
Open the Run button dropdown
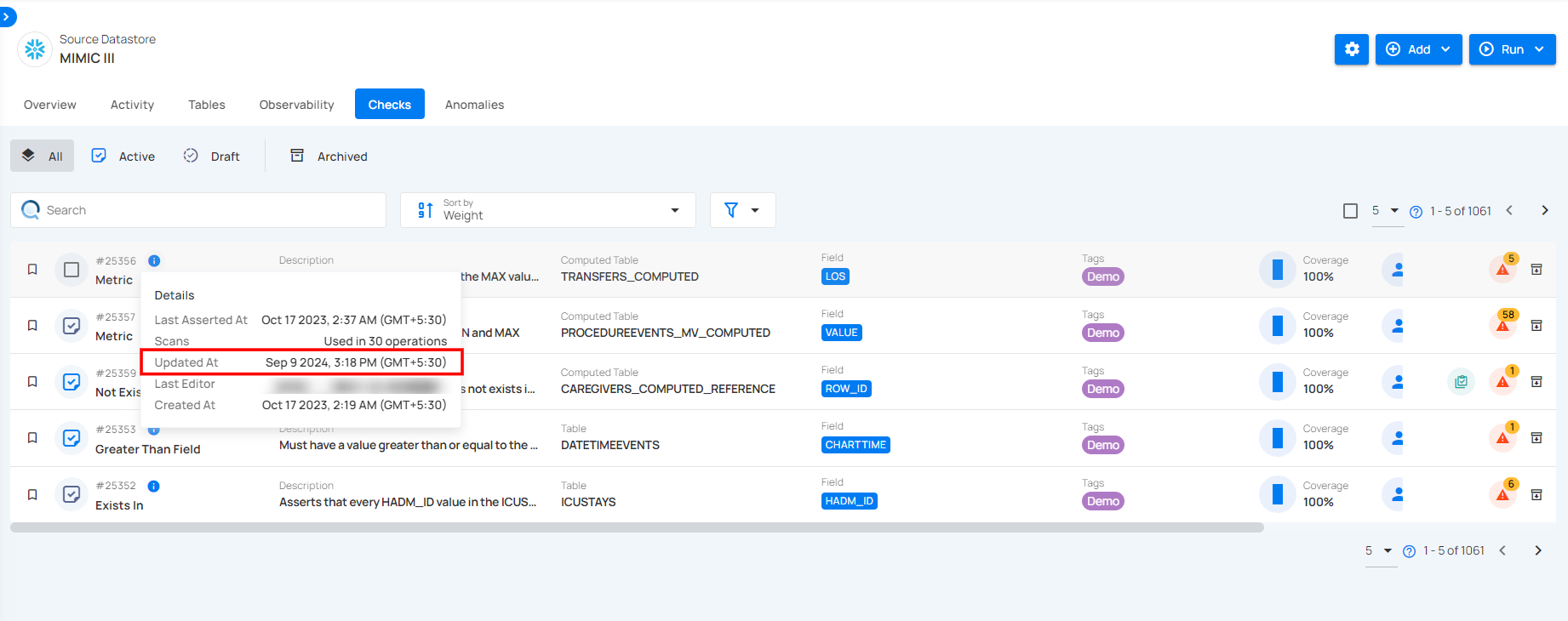(1512, 49)
